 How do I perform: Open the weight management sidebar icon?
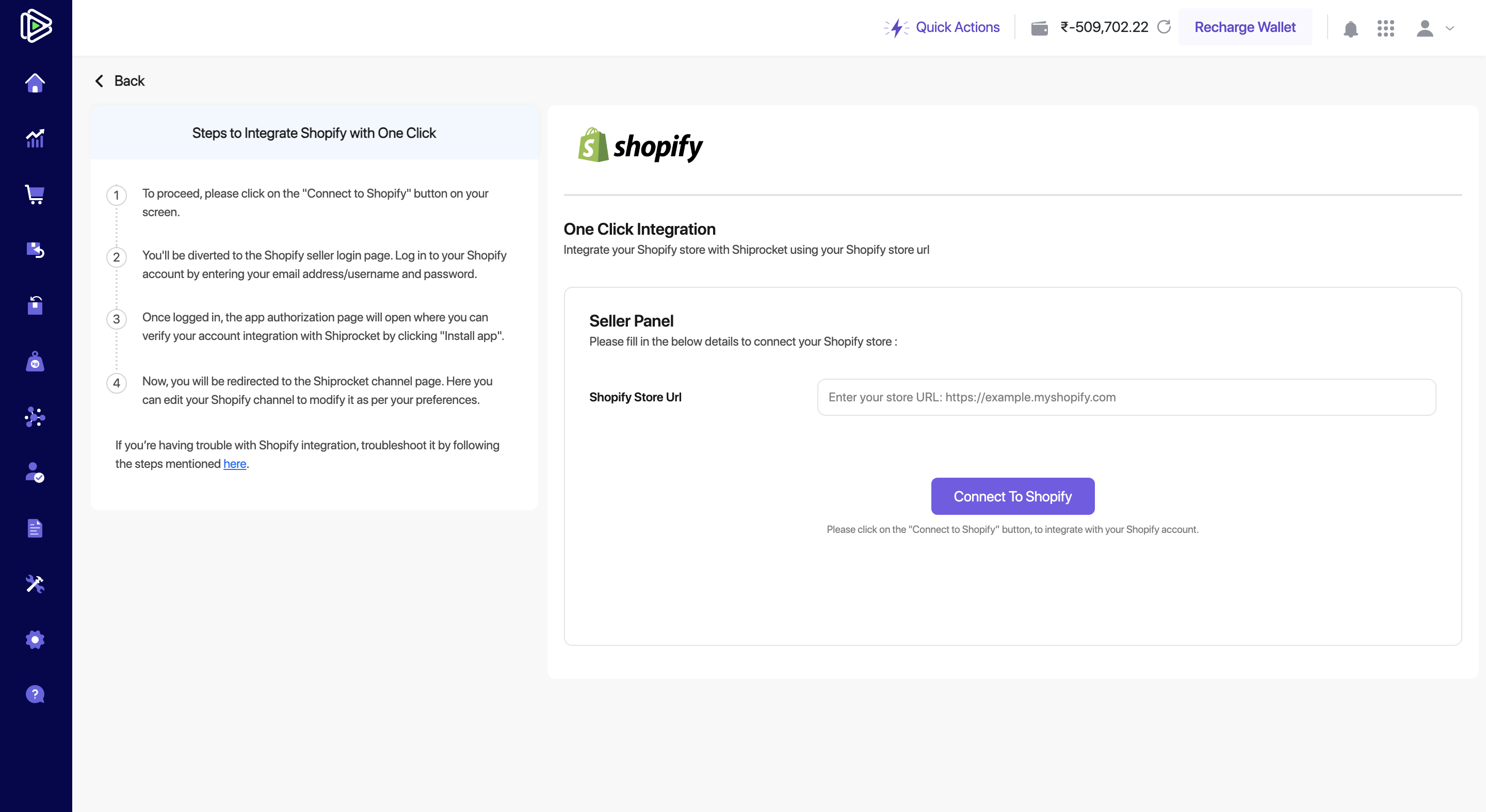[x=35, y=362]
